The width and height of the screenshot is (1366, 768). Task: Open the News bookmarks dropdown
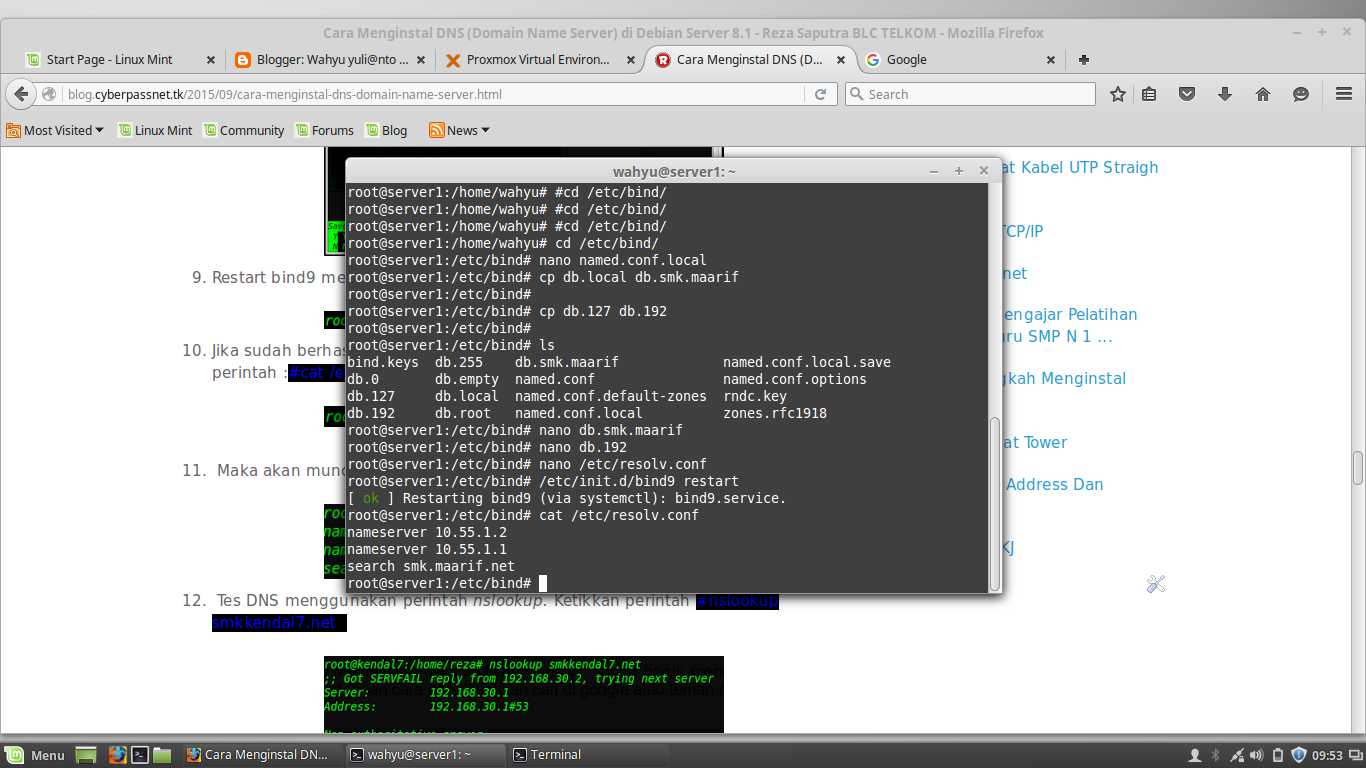tap(458, 130)
